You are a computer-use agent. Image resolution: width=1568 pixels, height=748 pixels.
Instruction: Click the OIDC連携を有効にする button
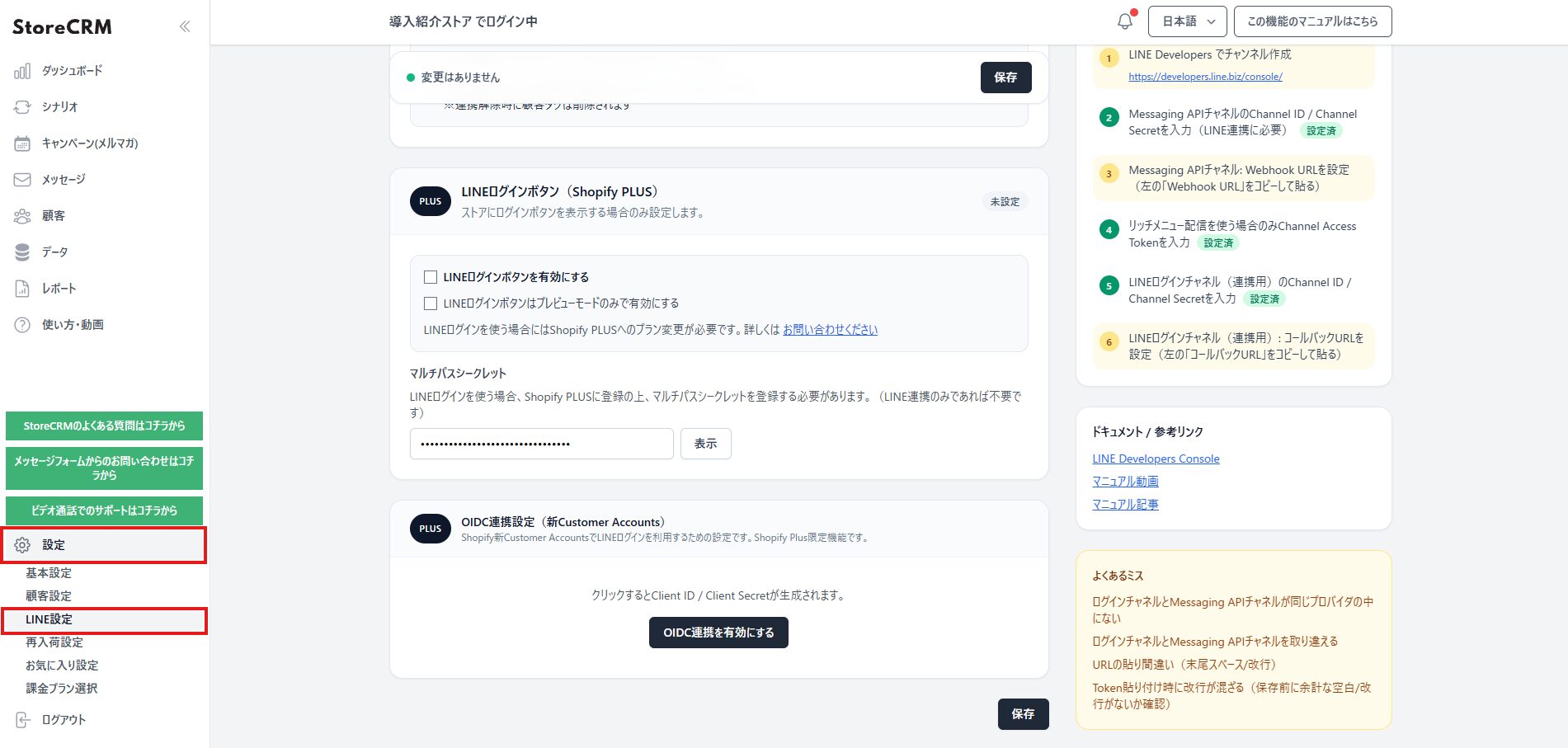click(718, 633)
